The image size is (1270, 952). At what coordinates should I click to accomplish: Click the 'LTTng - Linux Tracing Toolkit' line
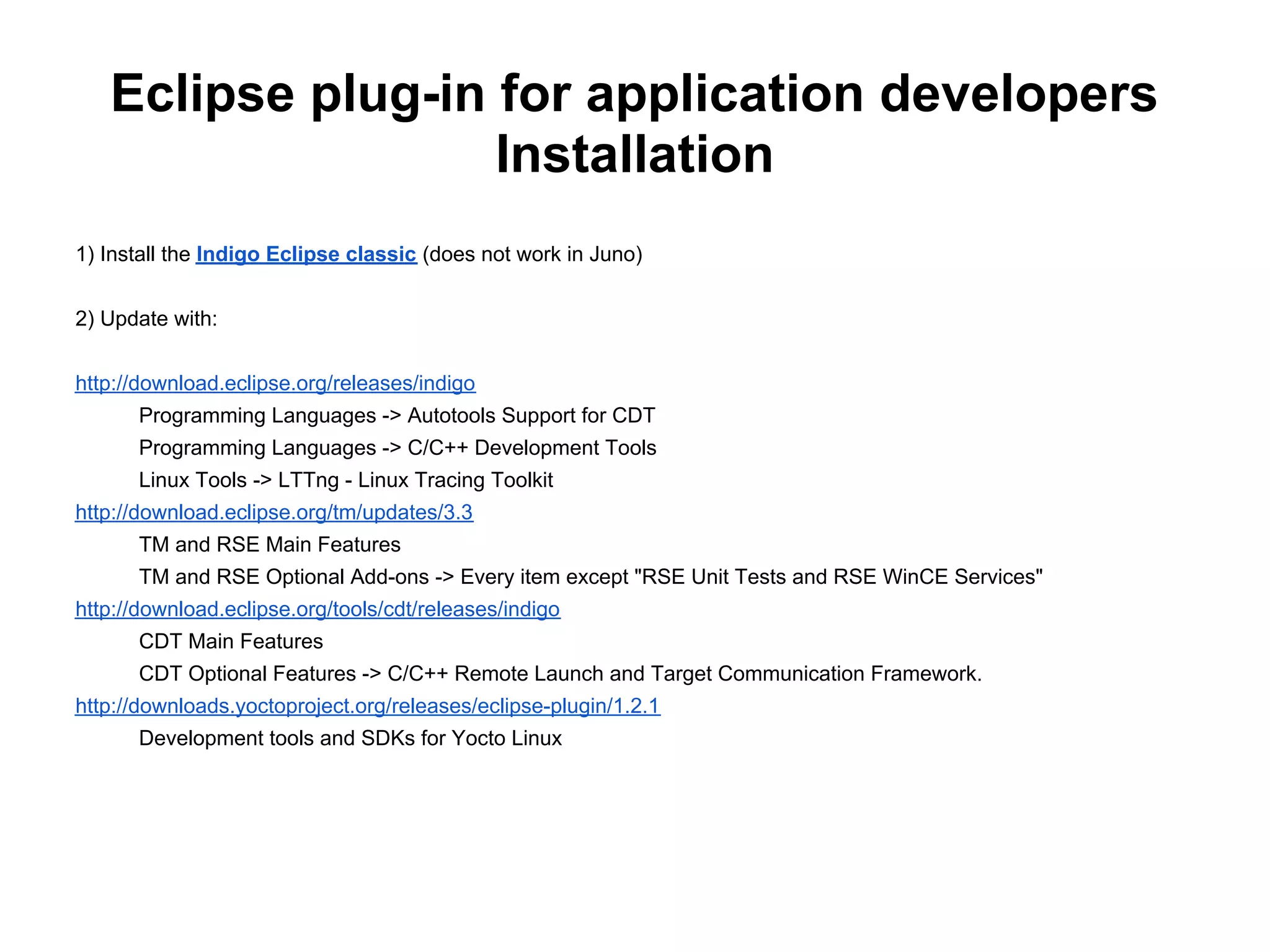415,480
